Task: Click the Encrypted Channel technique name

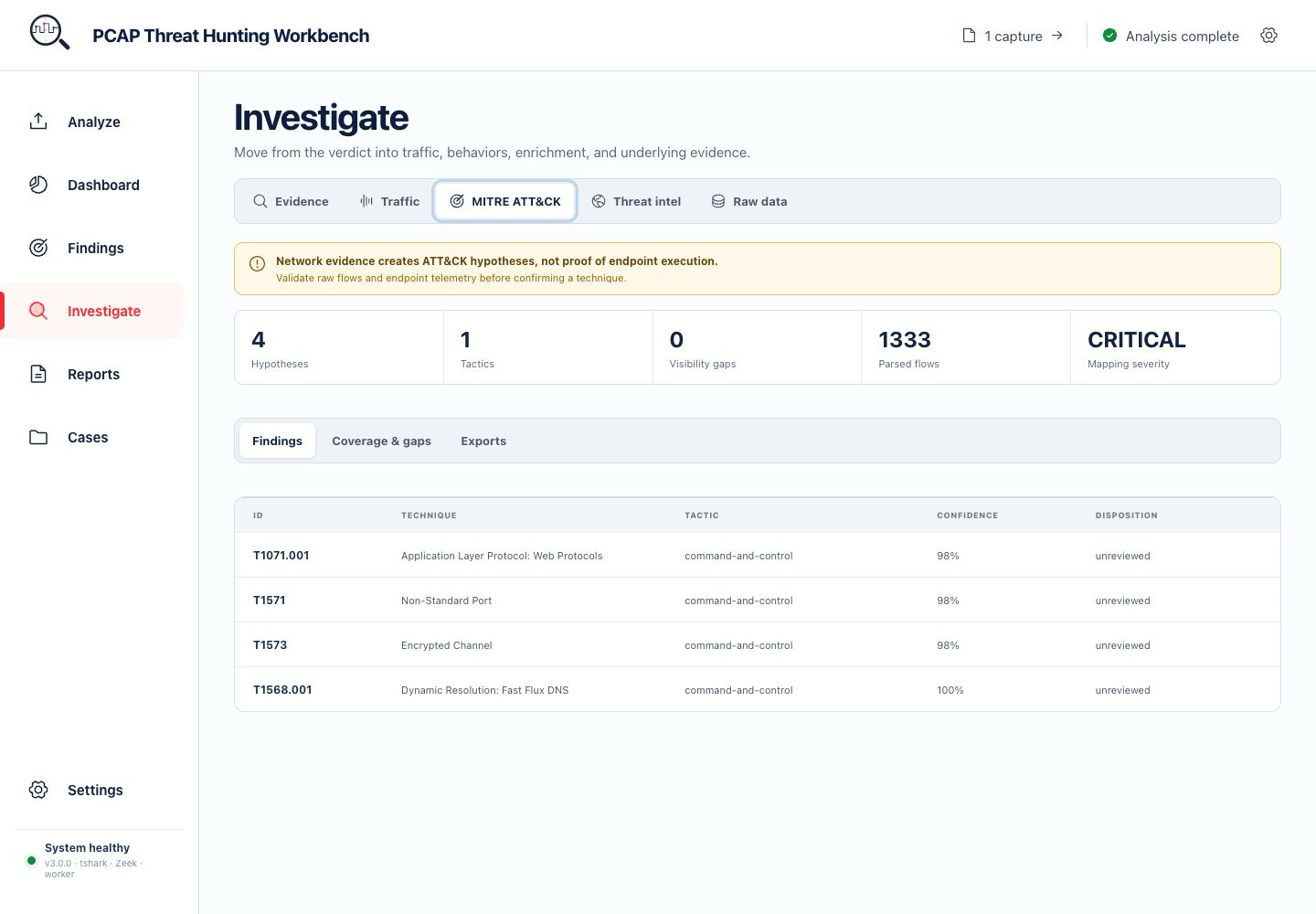Action: (446, 645)
